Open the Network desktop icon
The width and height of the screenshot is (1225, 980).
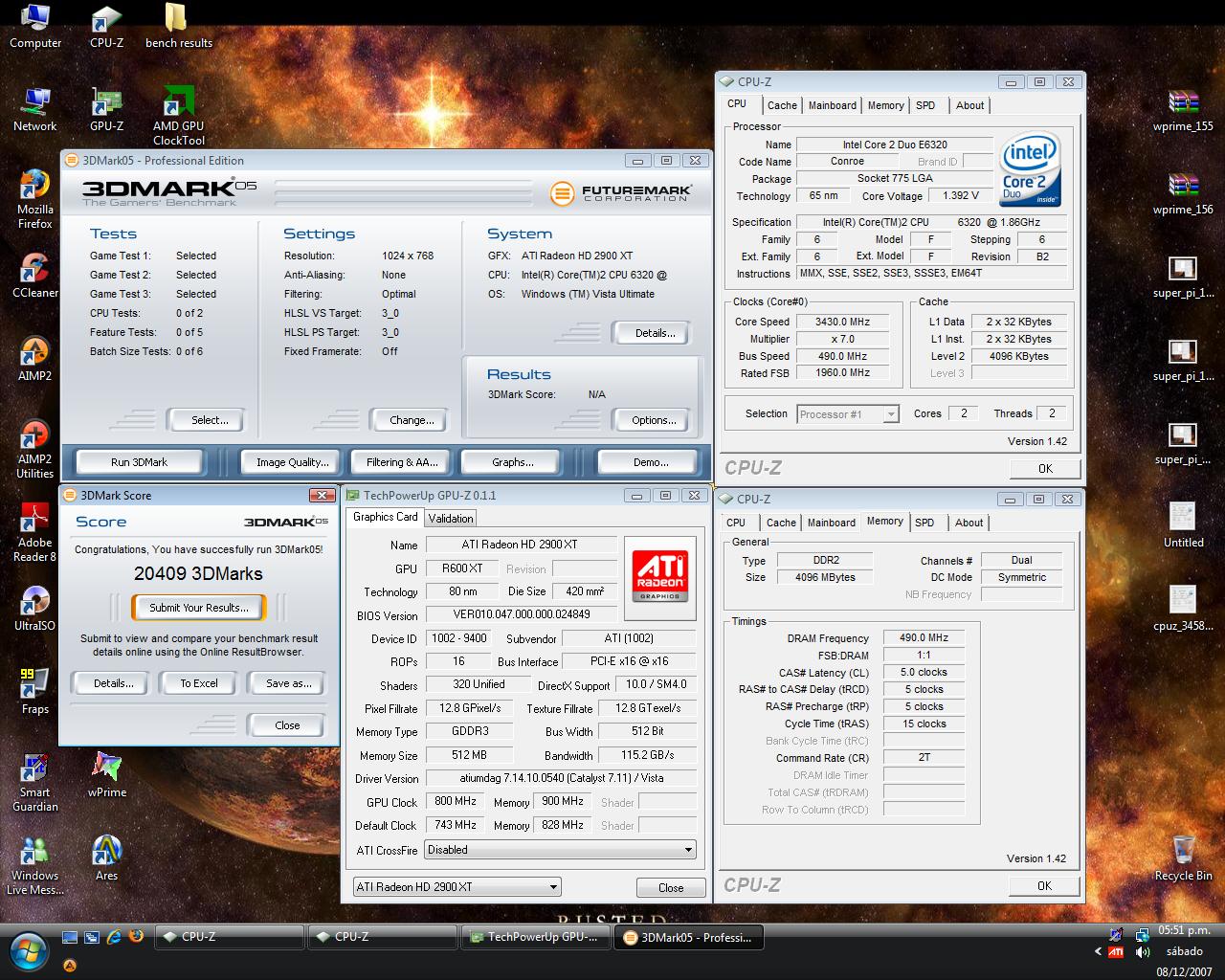click(35, 110)
